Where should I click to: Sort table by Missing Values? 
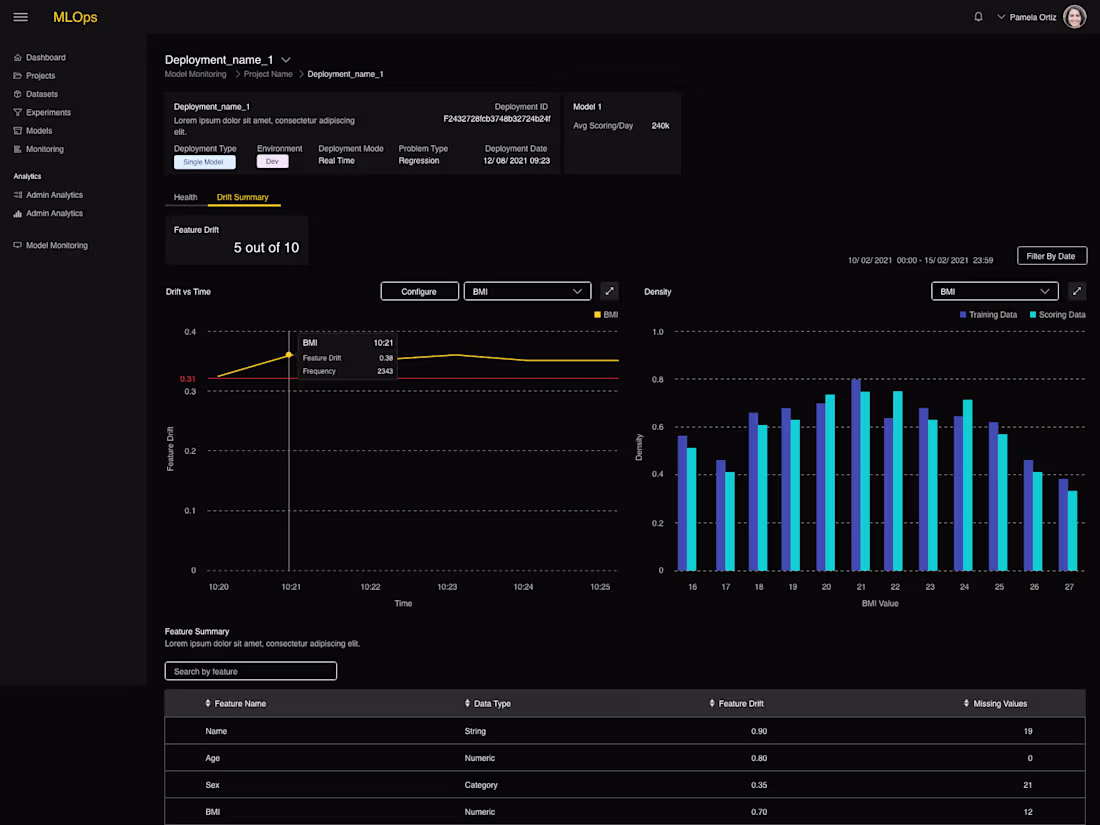[966, 703]
